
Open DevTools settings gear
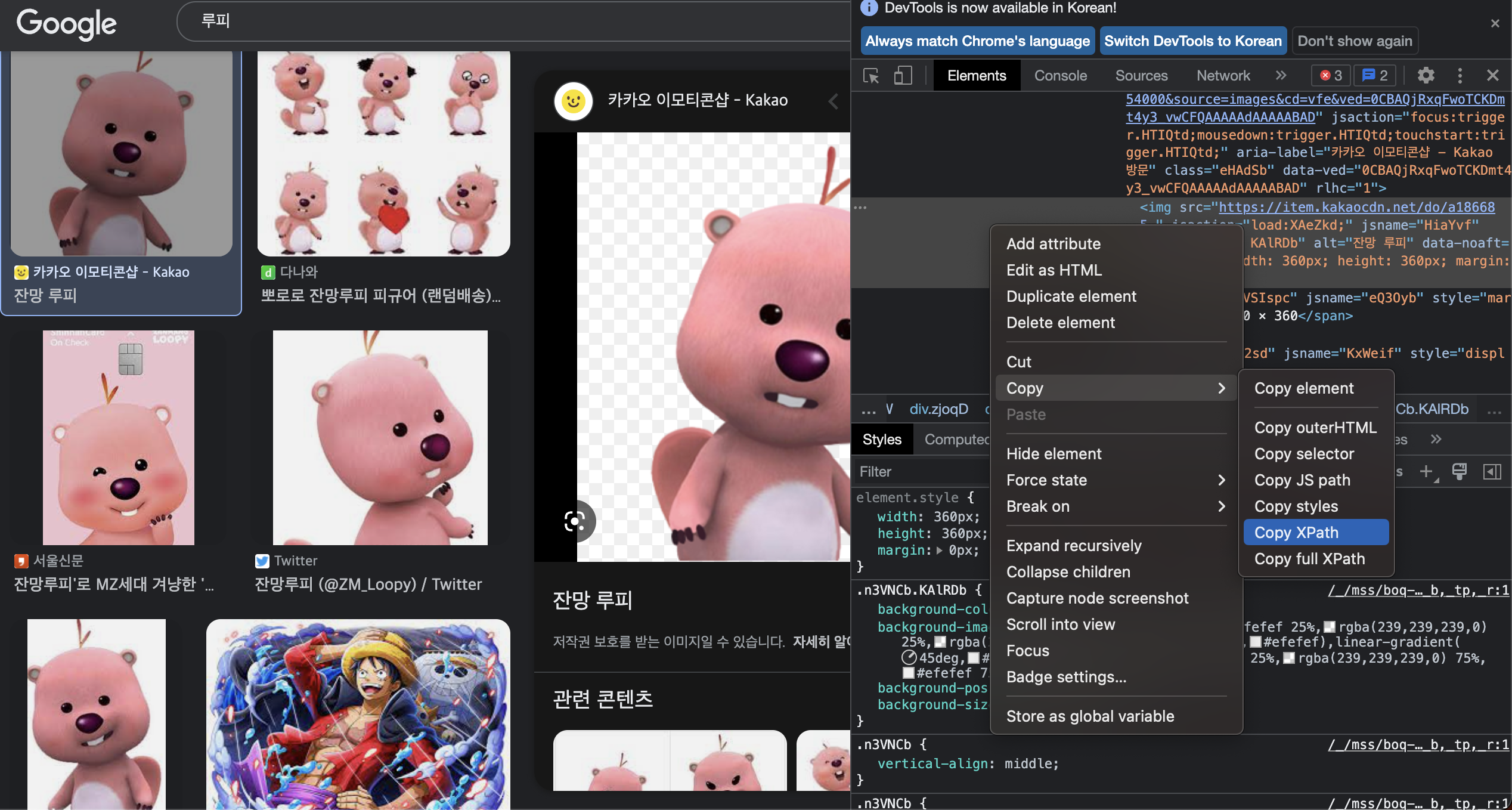[1426, 76]
